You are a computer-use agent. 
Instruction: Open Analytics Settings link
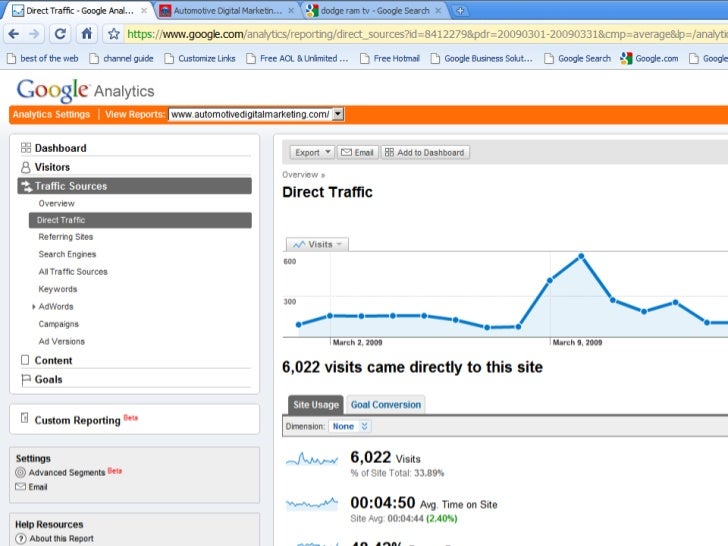pos(51,114)
